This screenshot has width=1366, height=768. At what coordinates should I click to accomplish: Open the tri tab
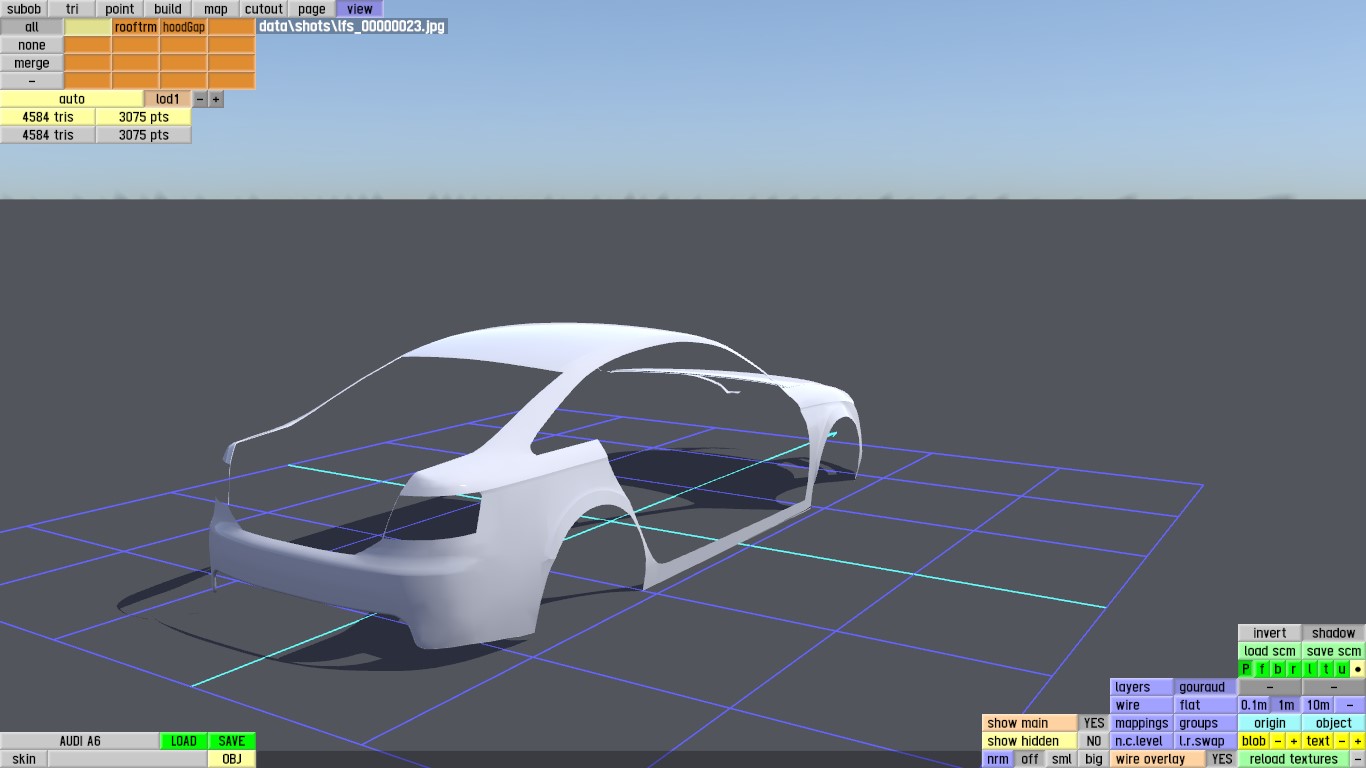tap(72, 9)
